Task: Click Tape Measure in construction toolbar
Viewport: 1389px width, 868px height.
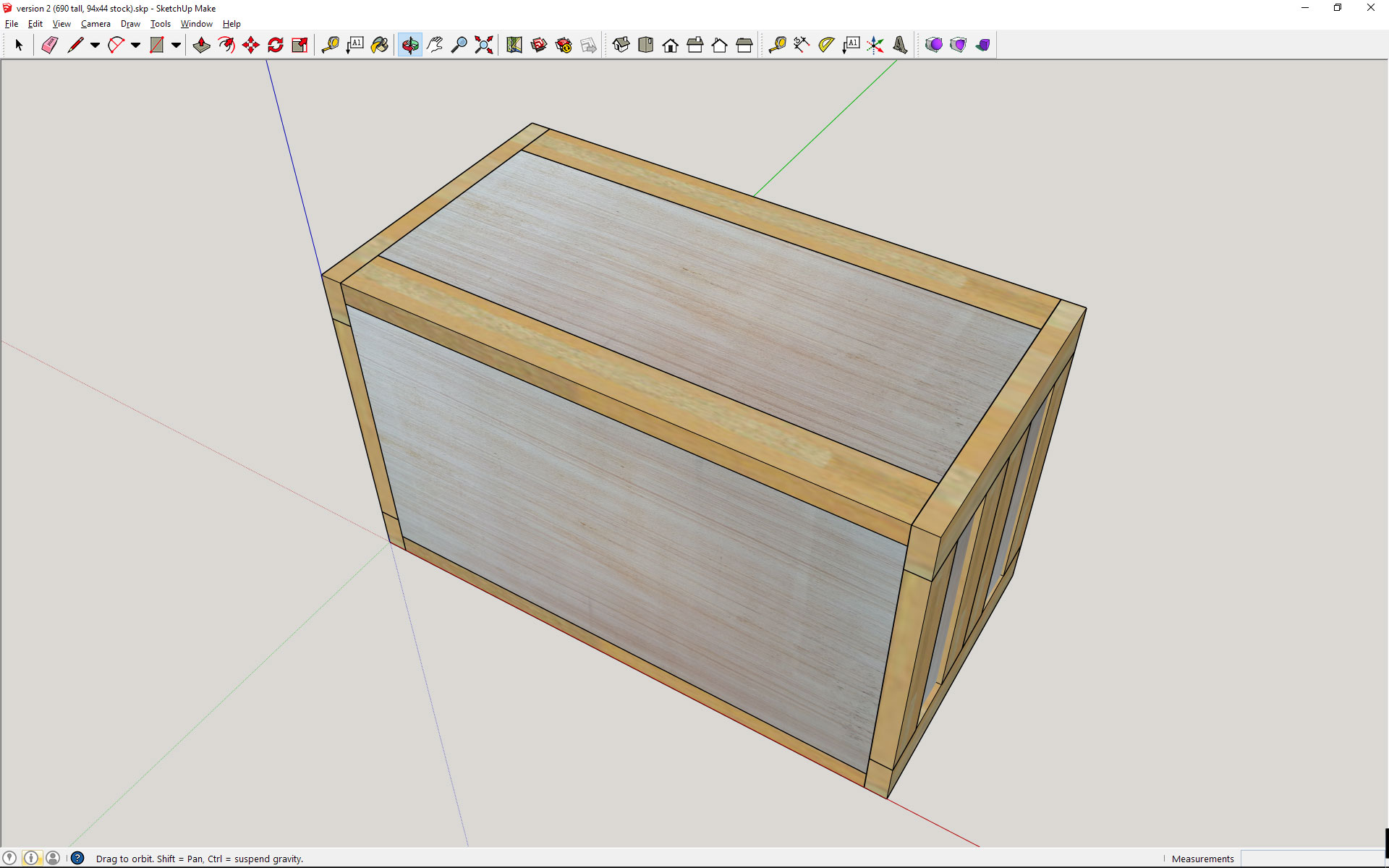Action: (x=778, y=45)
